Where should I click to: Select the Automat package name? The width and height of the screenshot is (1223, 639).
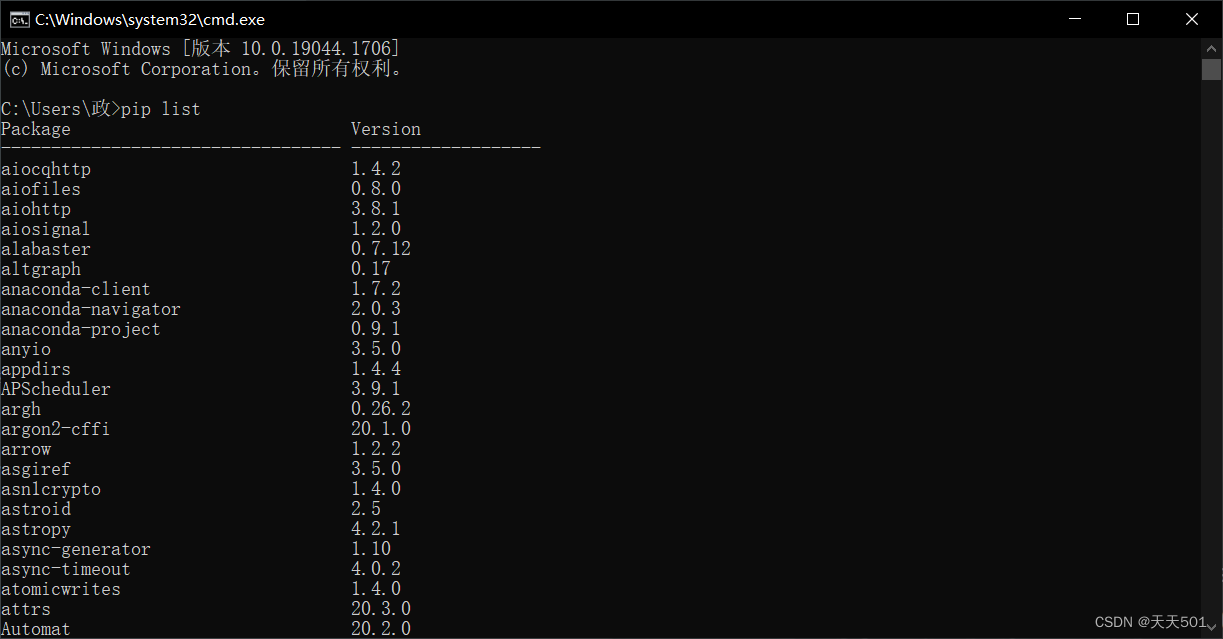[36, 629]
